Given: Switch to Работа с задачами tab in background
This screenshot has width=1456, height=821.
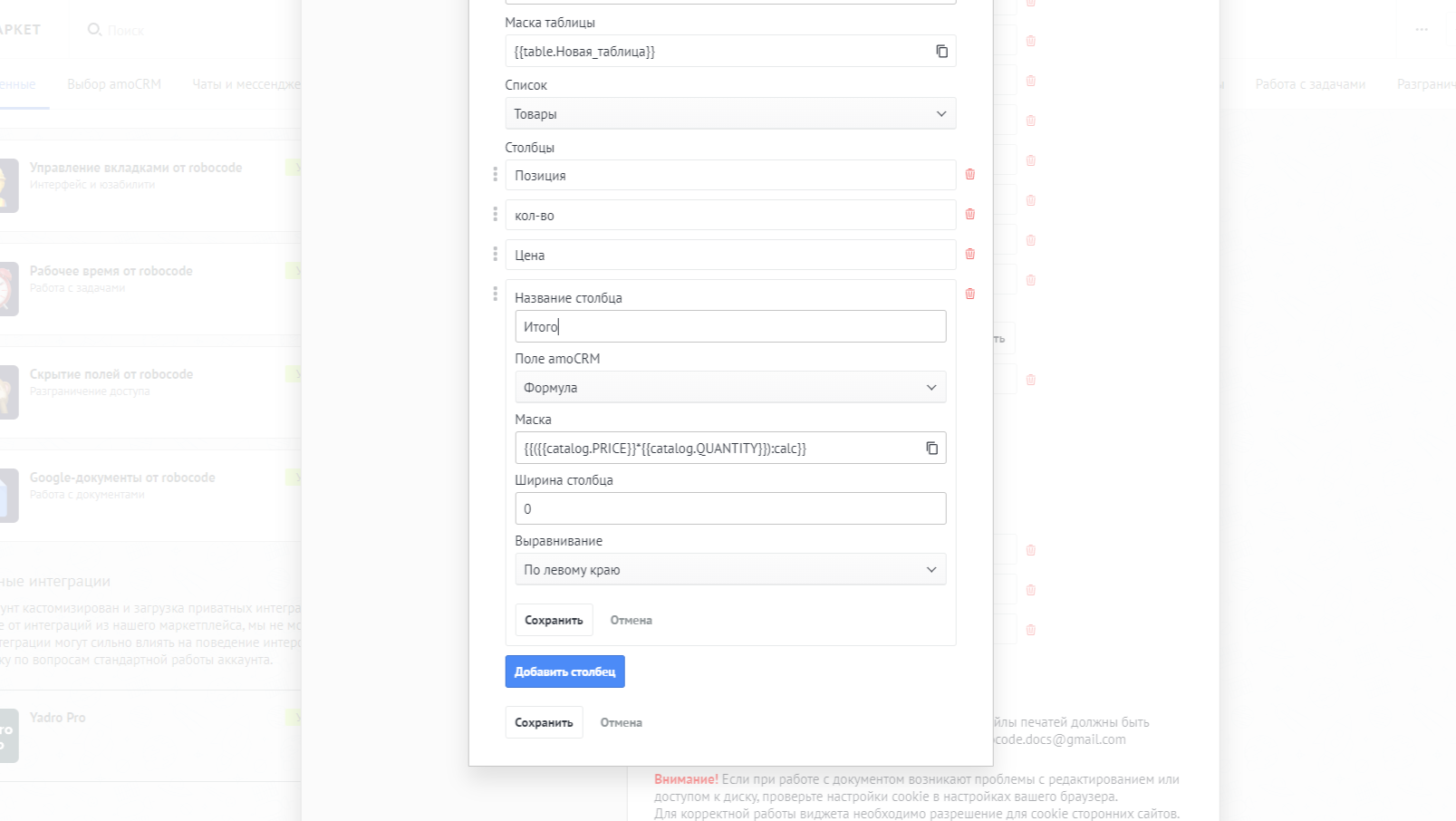Looking at the screenshot, I should click(1310, 84).
